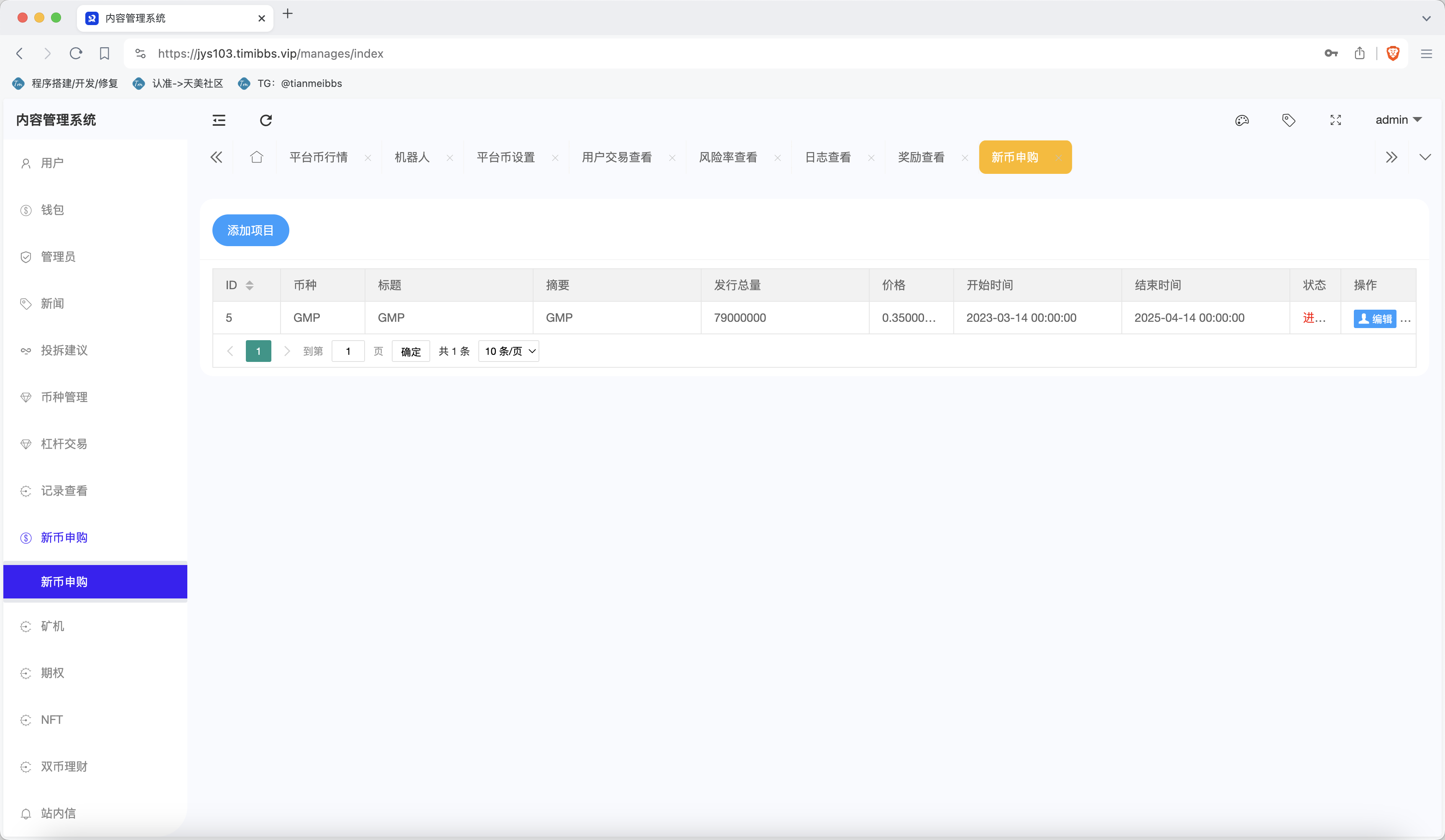Switch to 平台币设置 tab
The height and width of the screenshot is (840, 1445).
(x=506, y=157)
